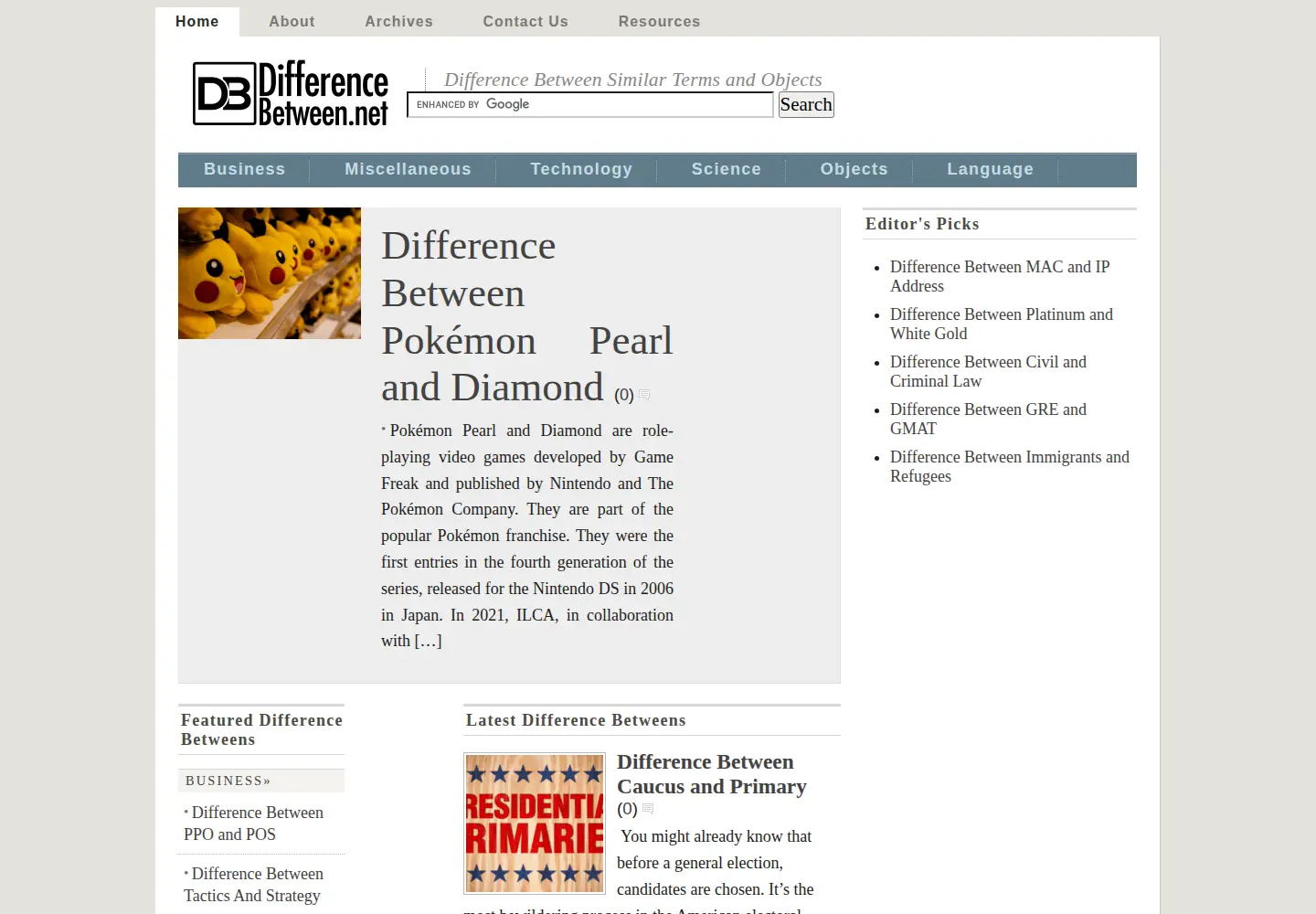
Task: Open Difference Between Pokémon Pearl and Diamond article
Action: tap(526, 316)
